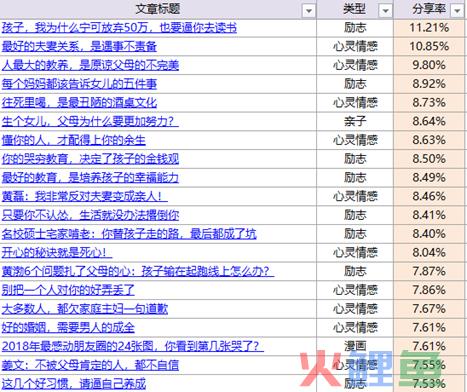The width and height of the screenshot is (467, 392).
Task: Open link 懂你的人，才配得上你的余生
Action: pos(73,140)
